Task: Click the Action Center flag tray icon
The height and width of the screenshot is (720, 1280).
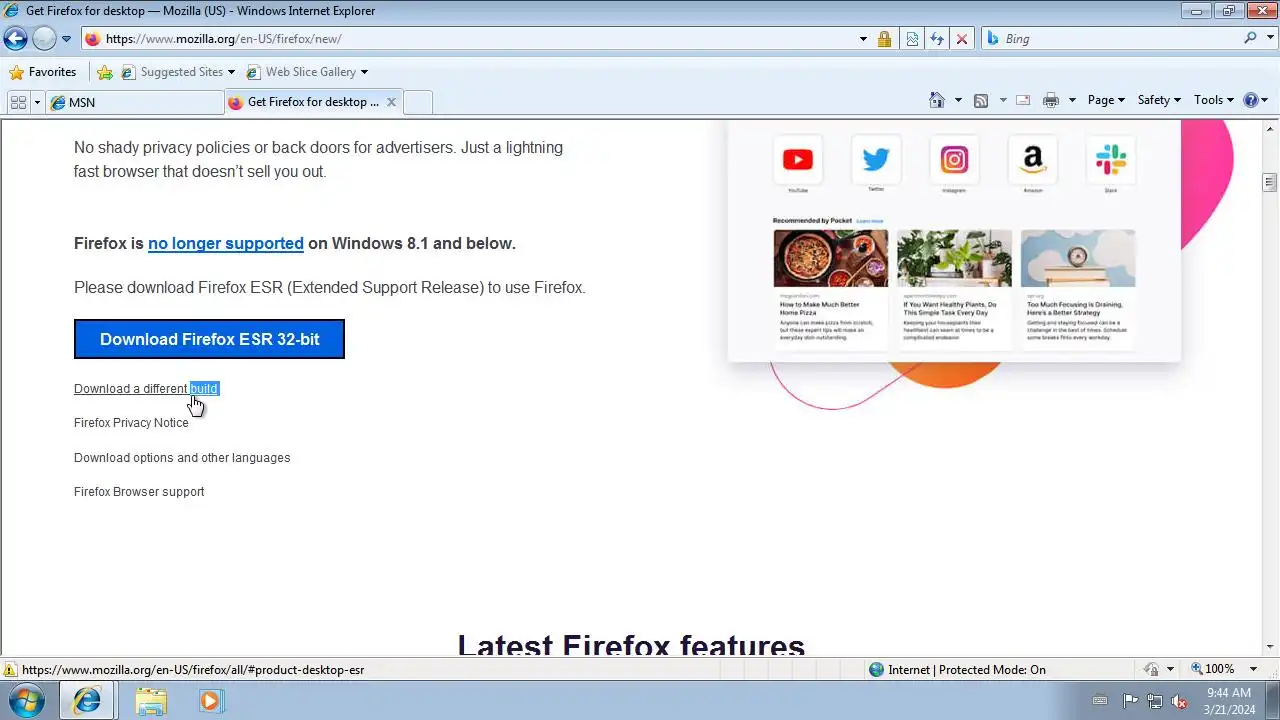Action: [x=1130, y=701]
